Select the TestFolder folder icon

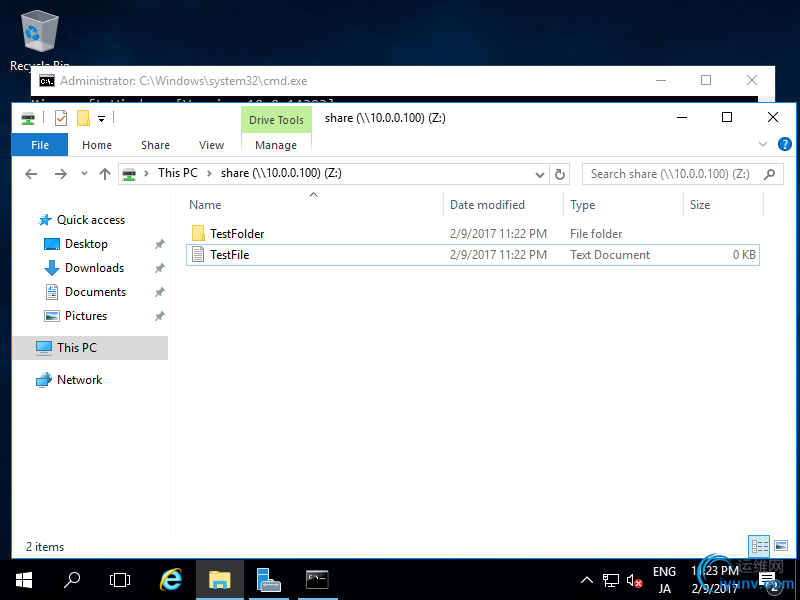click(198, 233)
